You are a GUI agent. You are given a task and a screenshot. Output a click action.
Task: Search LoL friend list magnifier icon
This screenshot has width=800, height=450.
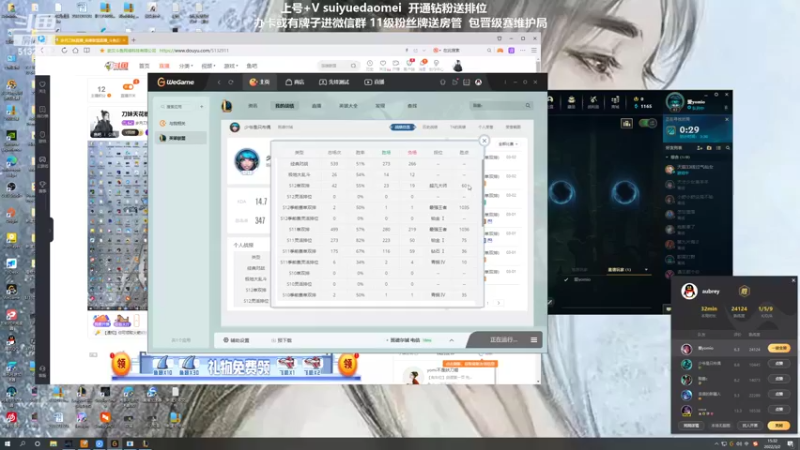(x=728, y=148)
